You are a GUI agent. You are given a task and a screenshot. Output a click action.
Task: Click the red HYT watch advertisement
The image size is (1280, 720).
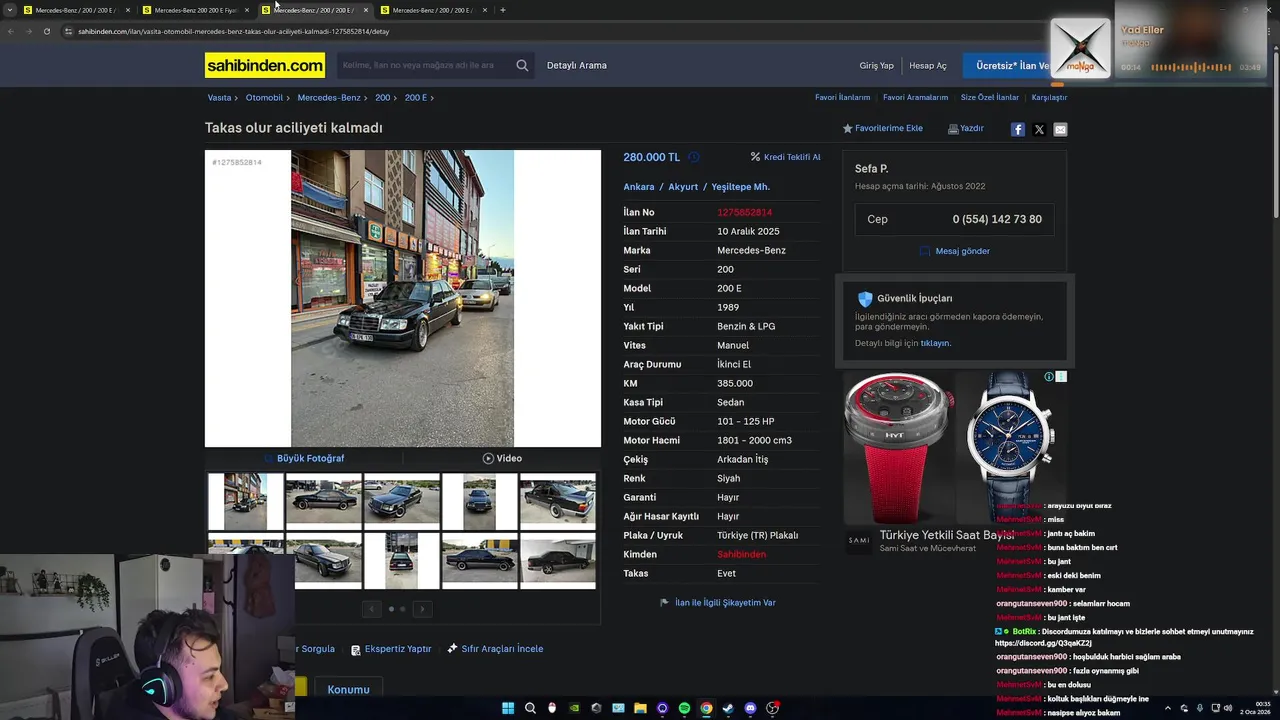pyautogui.click(x=897, y=448)
